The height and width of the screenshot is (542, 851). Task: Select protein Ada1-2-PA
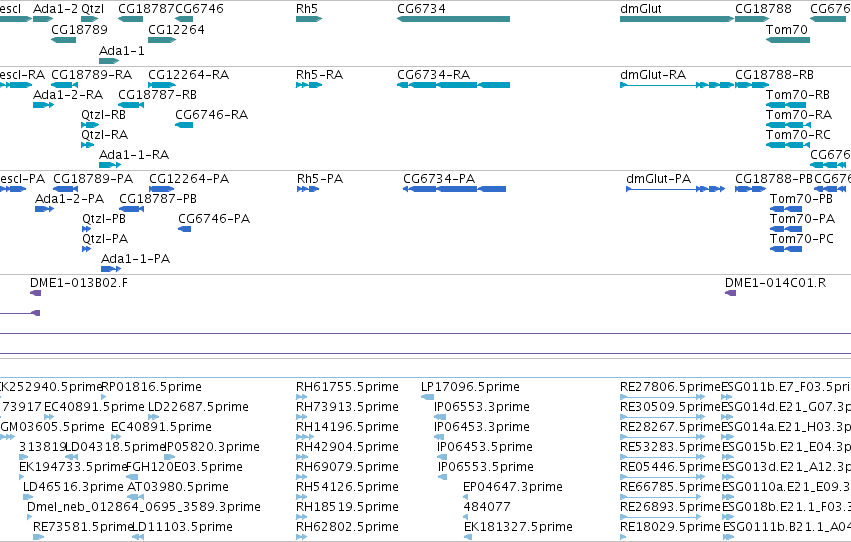[x=45, y=209]
